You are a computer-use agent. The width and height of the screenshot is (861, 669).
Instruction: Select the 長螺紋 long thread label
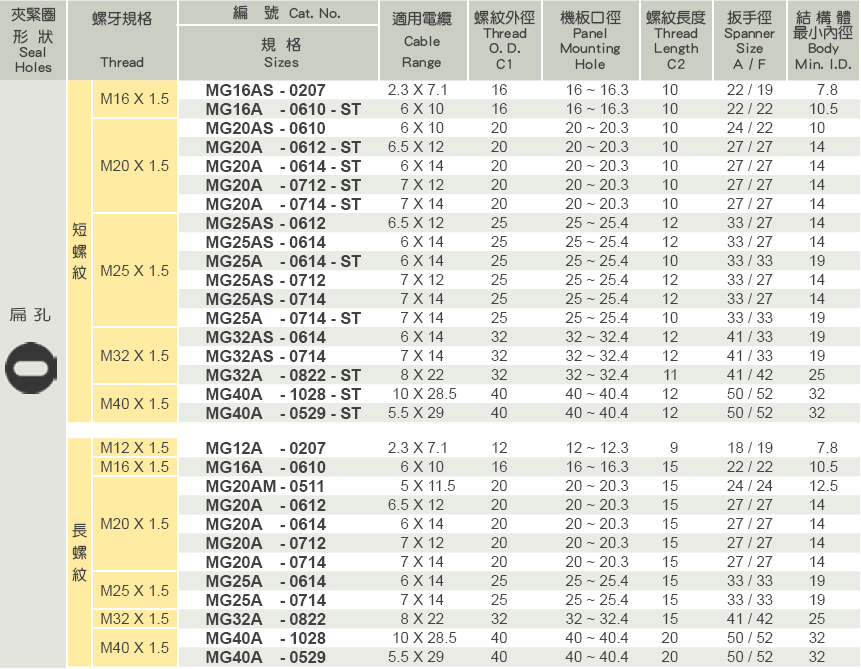pyautogui.click(x=80, y=553)
